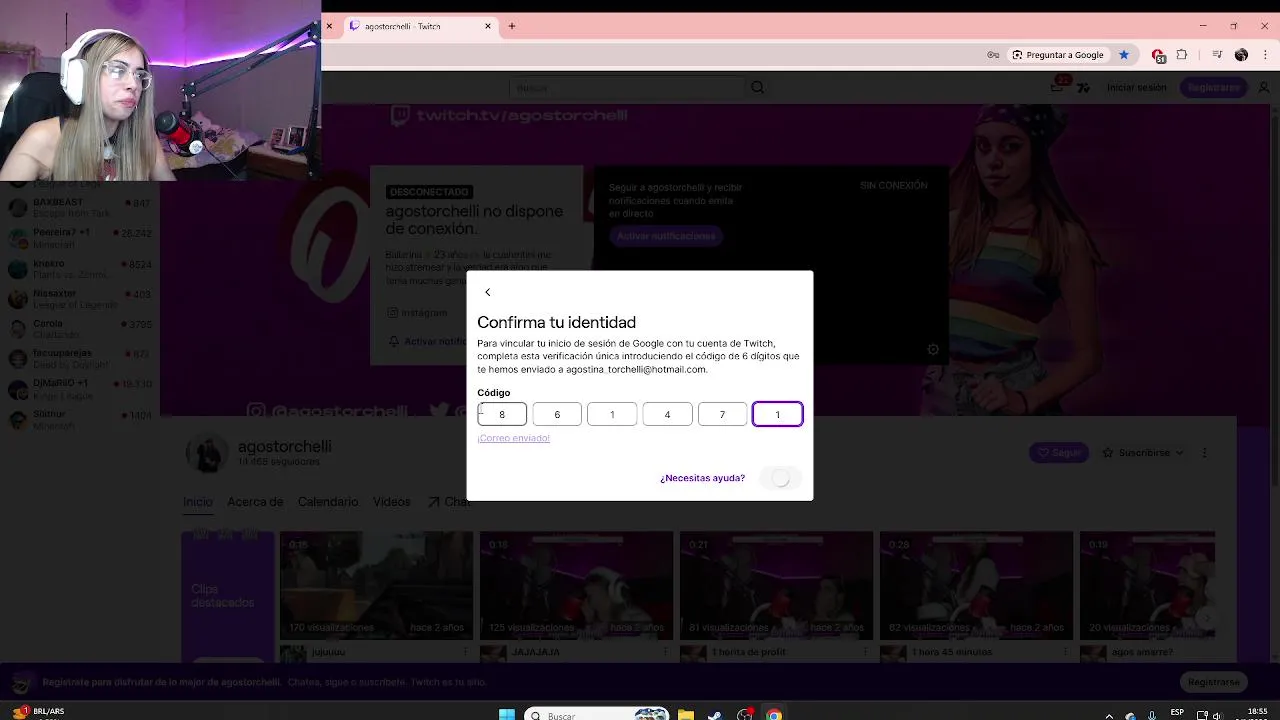Open the clip with 170 visualizaciones

[x=376, y=587]
